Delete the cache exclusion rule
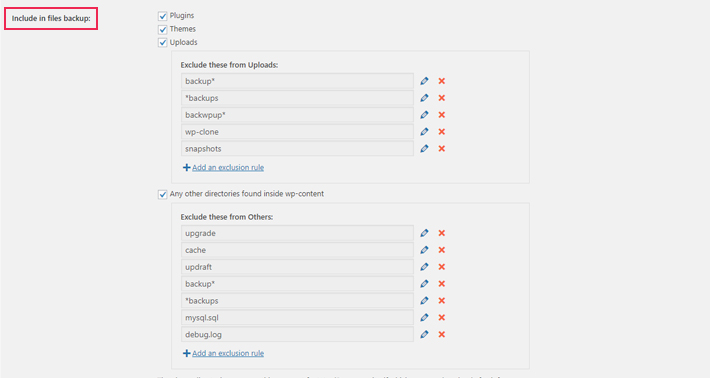This screenshot has height=378, width=710. point(441,250)
